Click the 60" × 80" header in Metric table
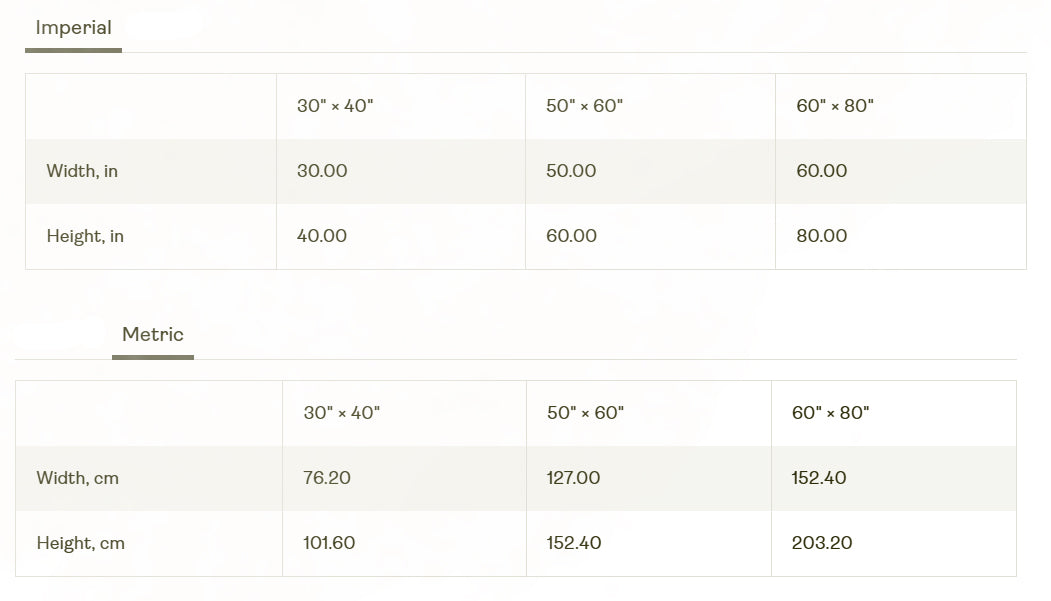This screenshot has height=601, width=1051. point(830,413)
